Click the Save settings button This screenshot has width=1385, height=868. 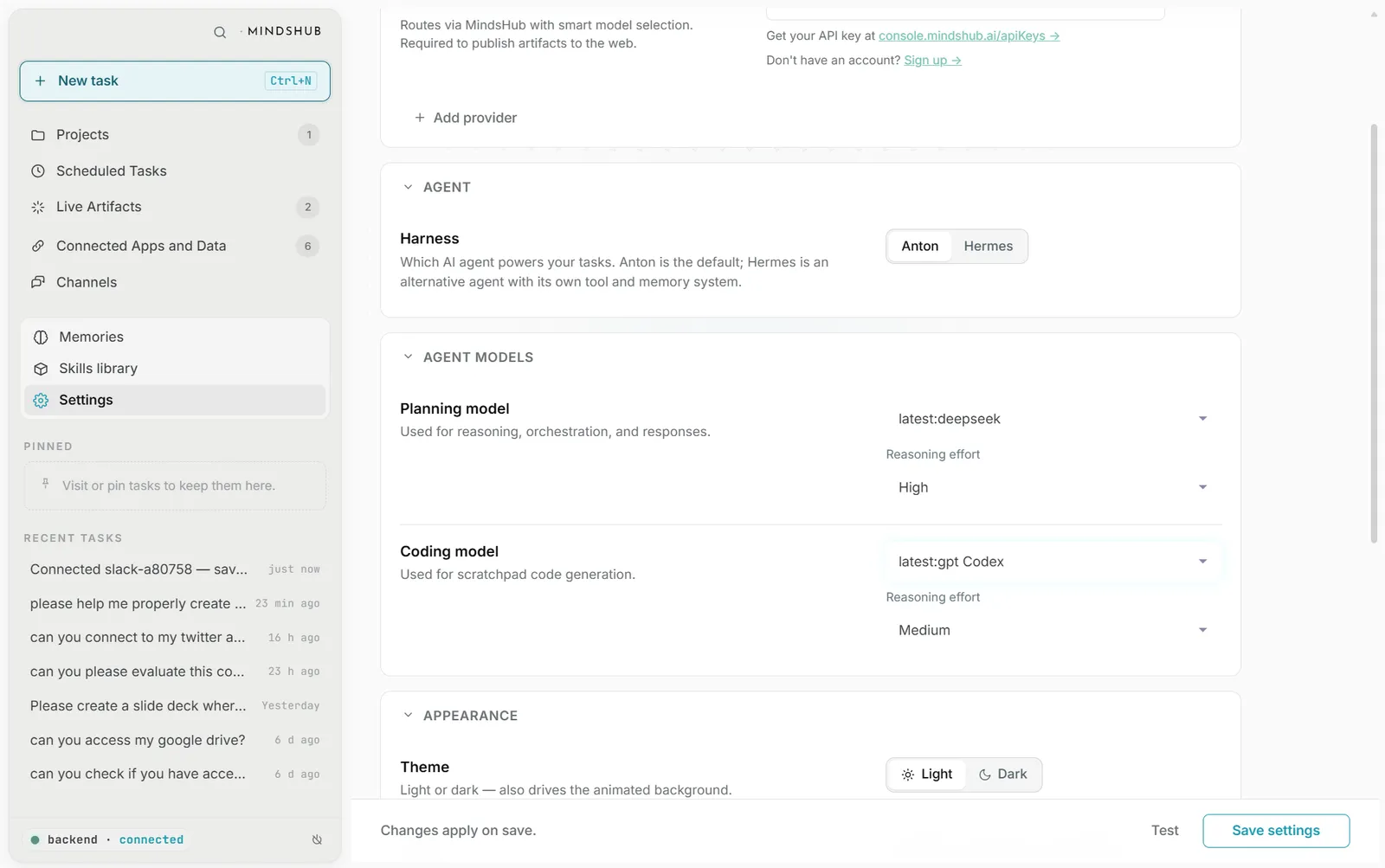click(x=1276, y=831)
